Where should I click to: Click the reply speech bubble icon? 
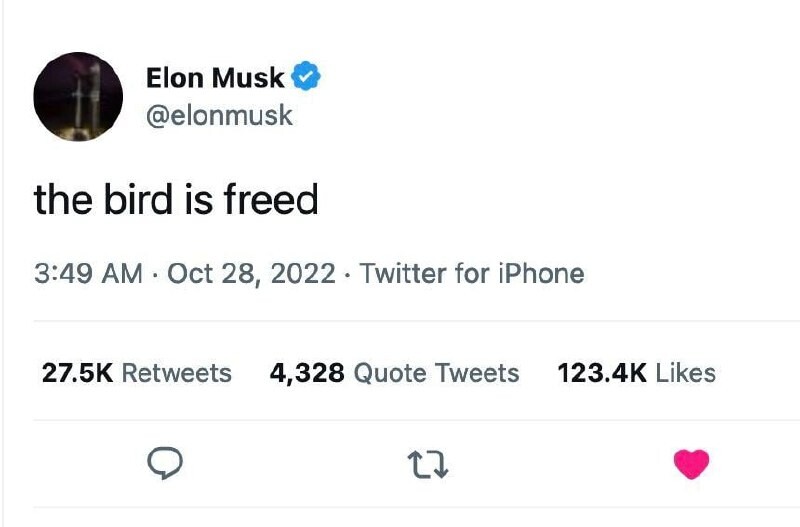pyautogui.click(x=165, y=463)
